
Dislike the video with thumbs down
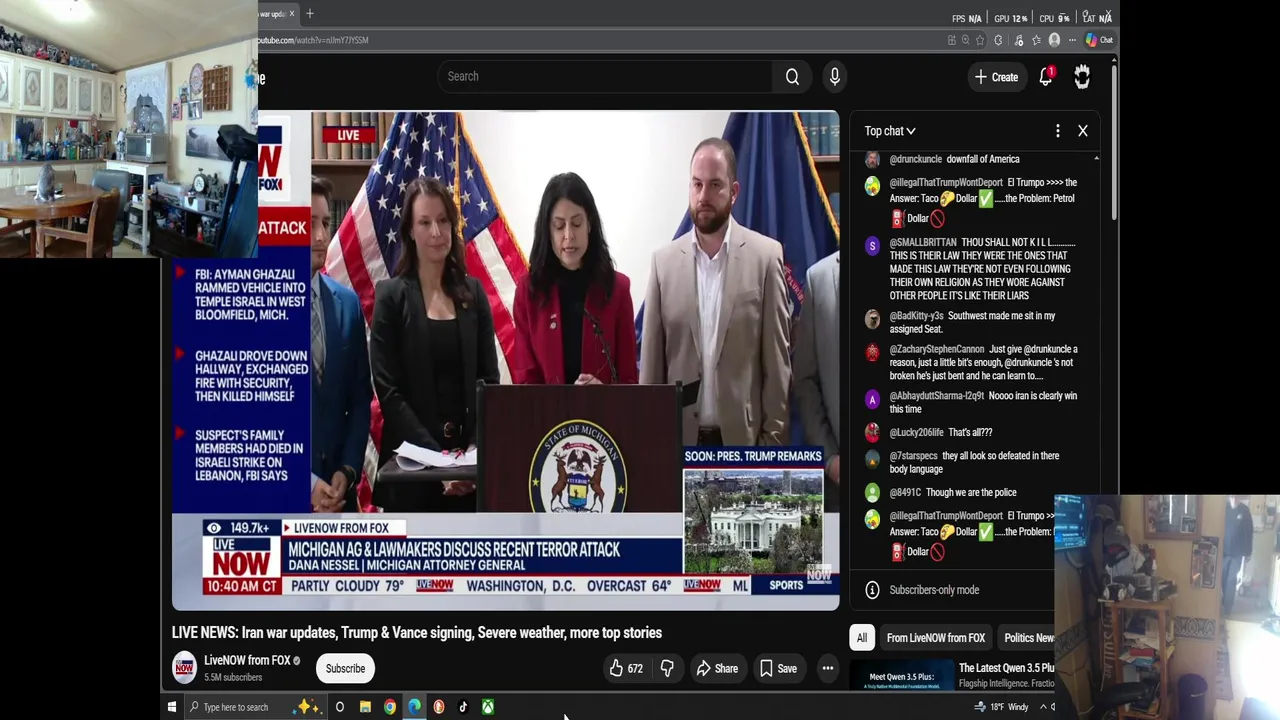[667, 668]
